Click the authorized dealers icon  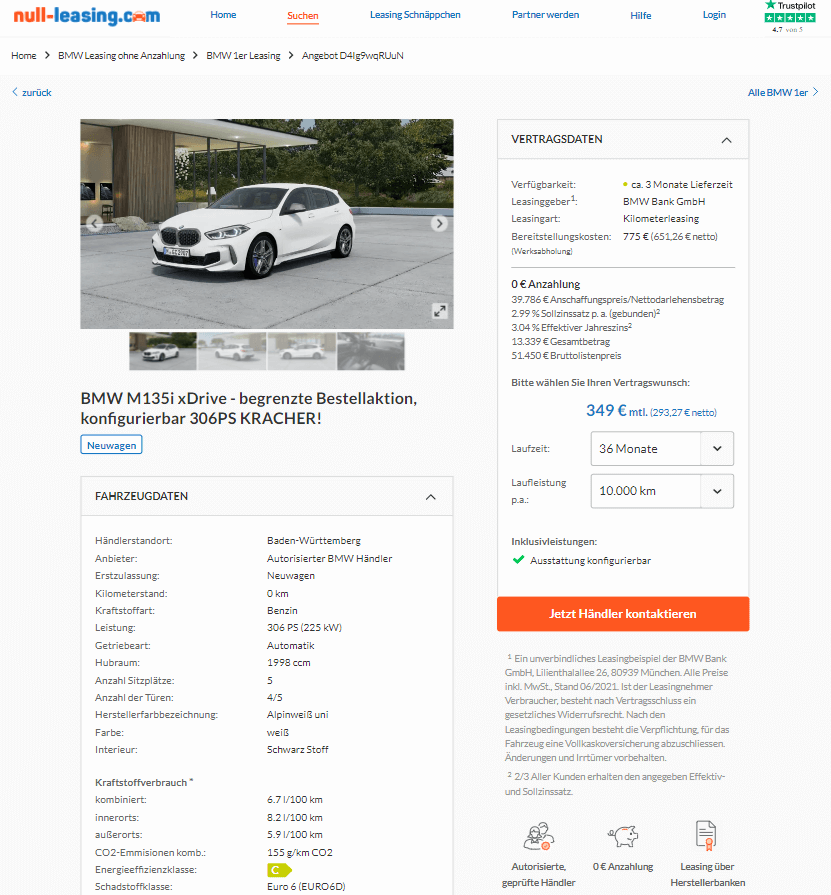(x=538, y=836)
